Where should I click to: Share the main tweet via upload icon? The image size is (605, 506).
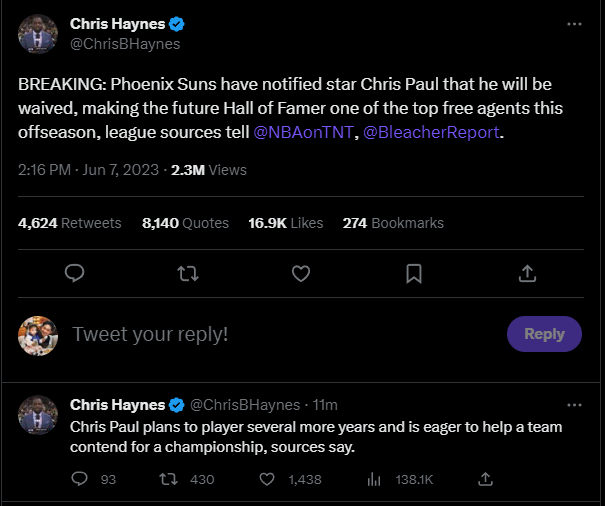[528, 273]
